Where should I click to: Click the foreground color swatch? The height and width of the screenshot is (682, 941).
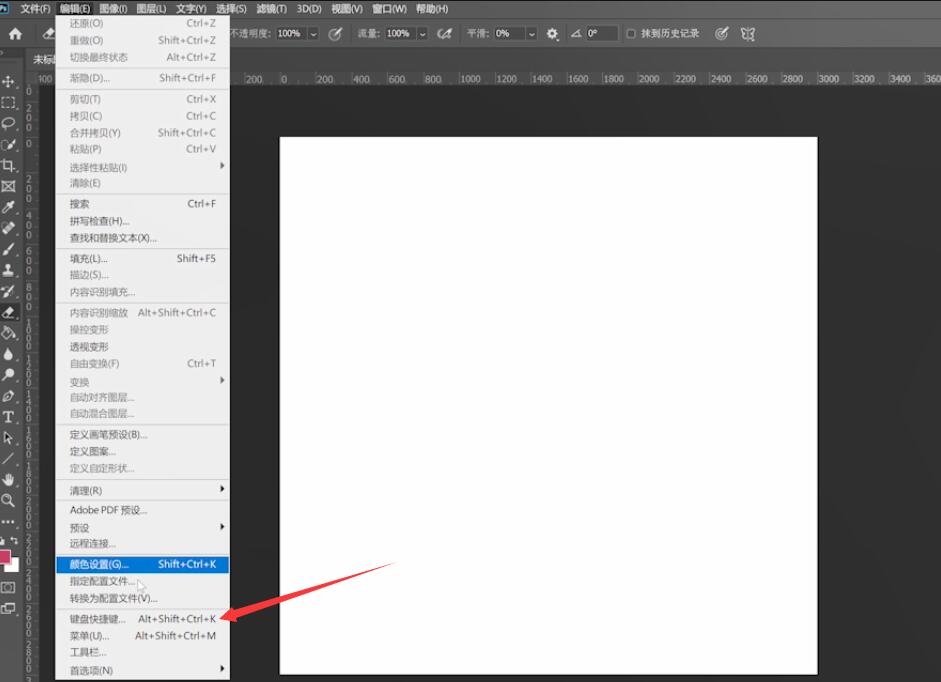pyautogui.click(x=4, y=556)
